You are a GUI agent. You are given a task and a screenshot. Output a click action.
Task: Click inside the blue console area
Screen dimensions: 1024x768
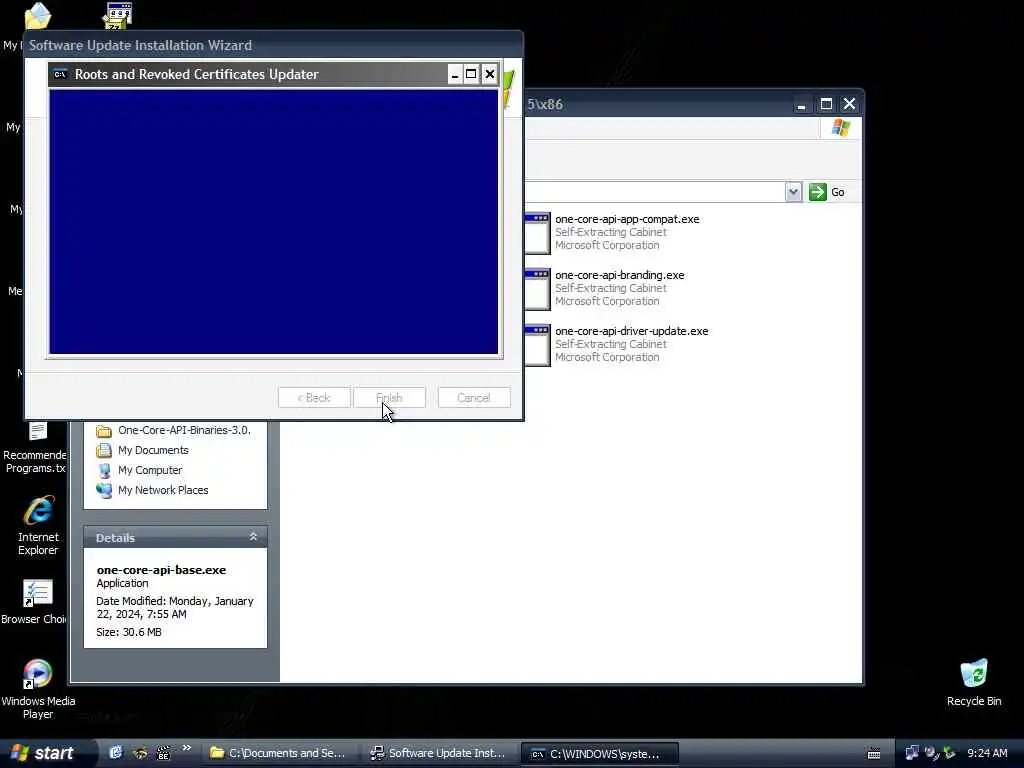click(x=274, y=222)
